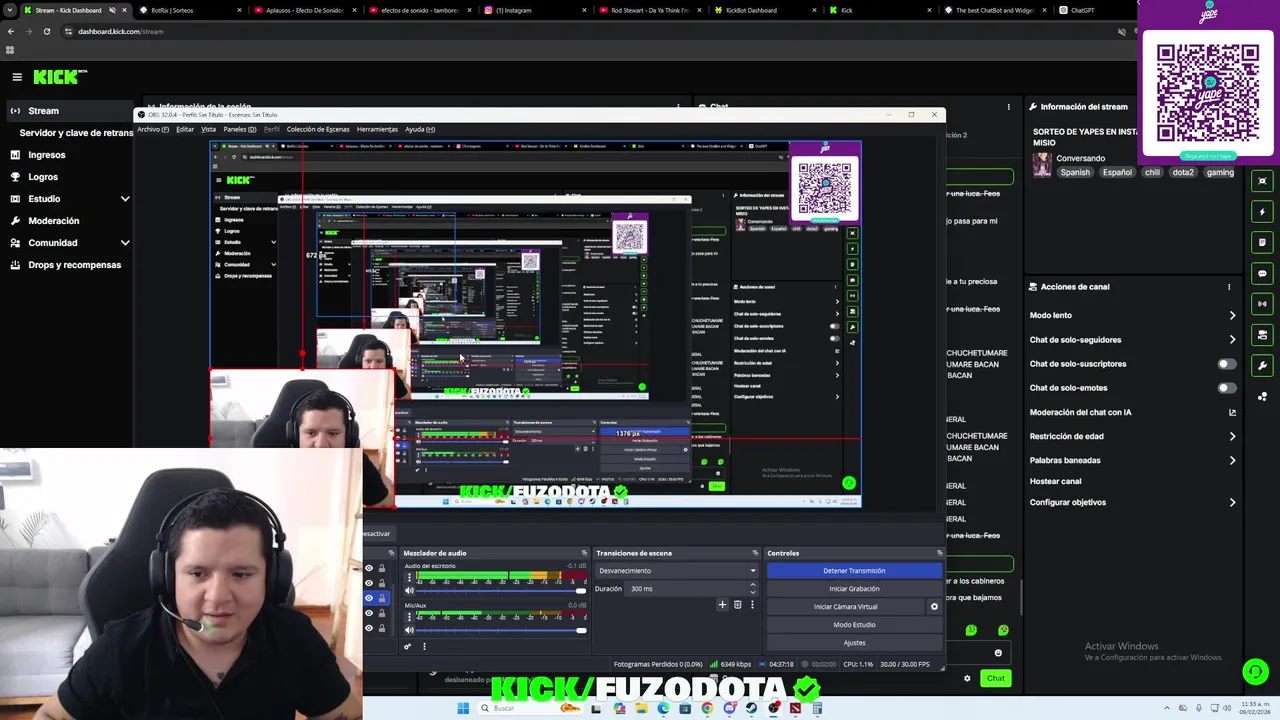The width and height of the screenshot is (1280, 720).
Task: Adjust the Audio del escritorio volume slider
Action: pyautogui.click(x=502, y=591)
